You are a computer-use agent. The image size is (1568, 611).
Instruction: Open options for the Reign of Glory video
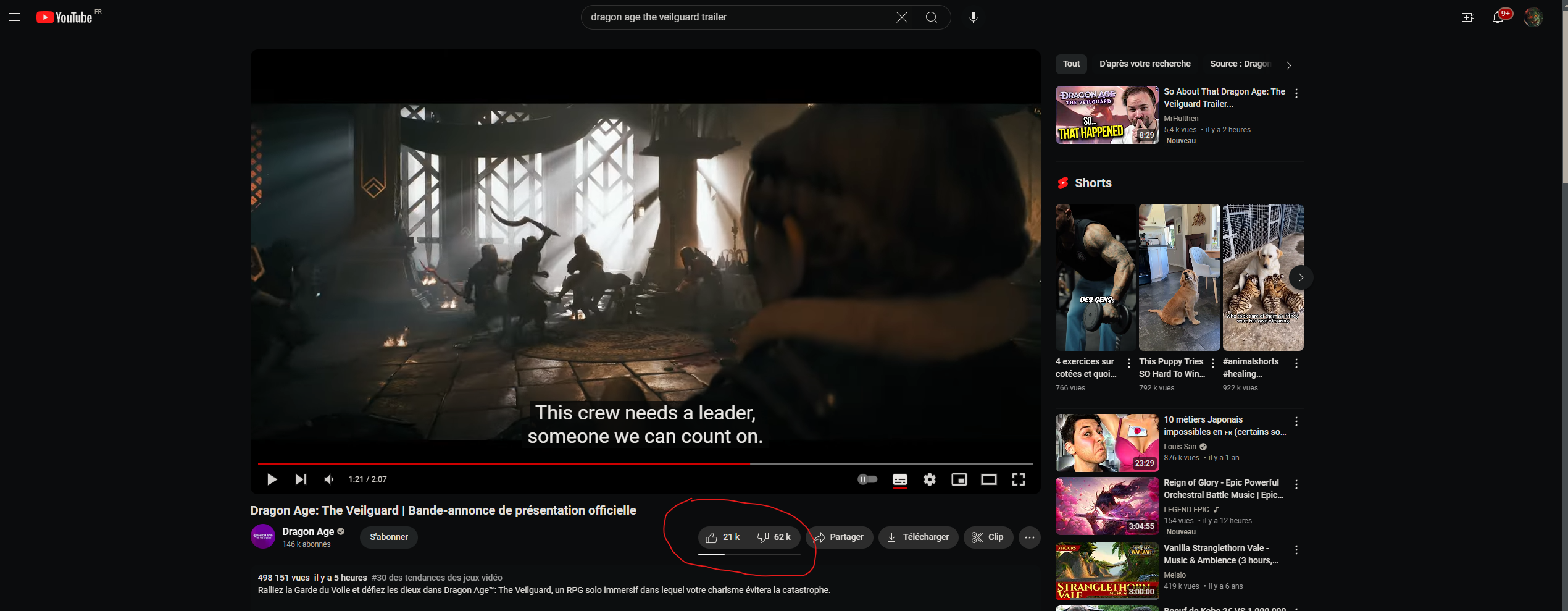click(x=1296, y=484)
